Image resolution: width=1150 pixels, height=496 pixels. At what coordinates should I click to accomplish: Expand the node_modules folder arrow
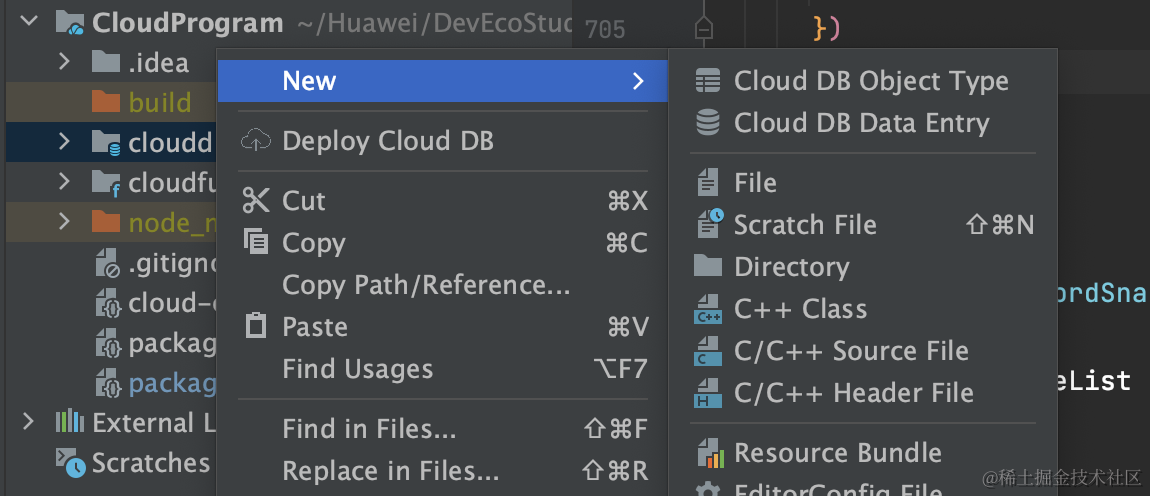[64, 221]
